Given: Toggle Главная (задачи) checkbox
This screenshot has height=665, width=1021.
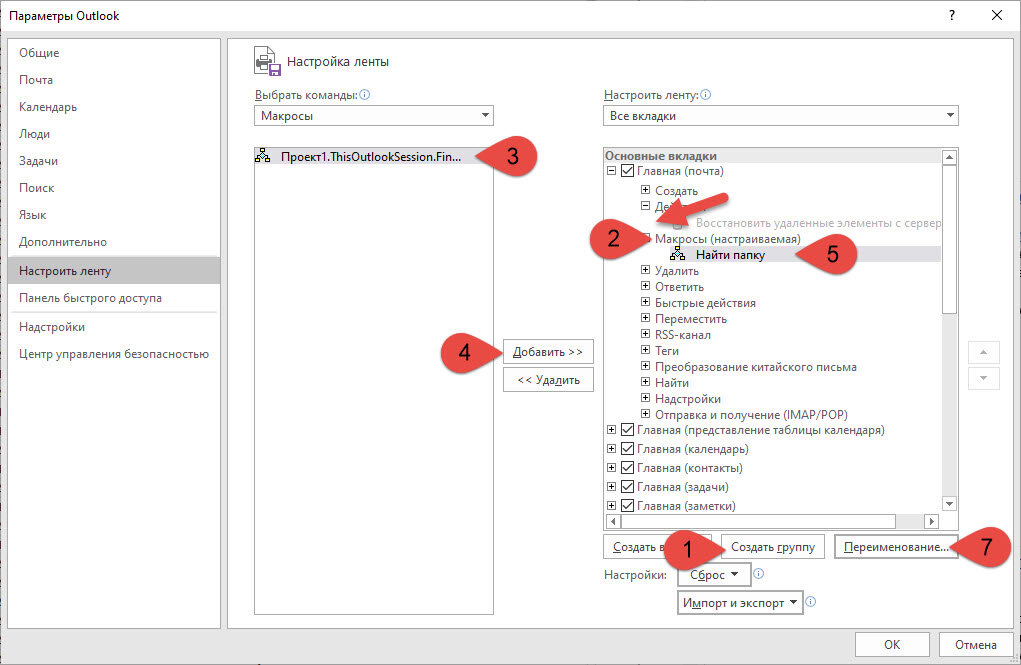Looking at the screenshot, I should coord(627,487).
